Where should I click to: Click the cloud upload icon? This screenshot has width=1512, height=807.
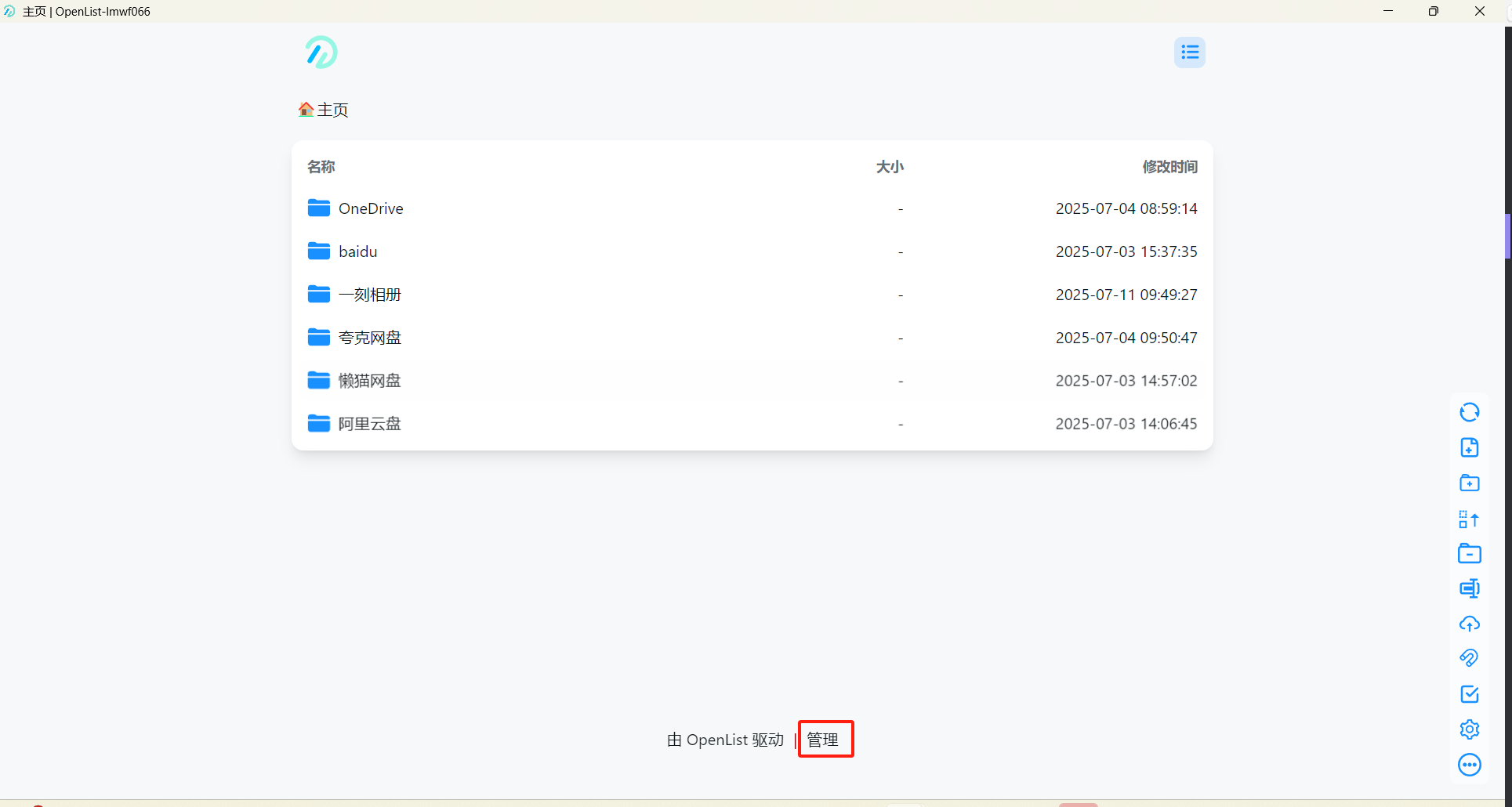click(1470, 624)
